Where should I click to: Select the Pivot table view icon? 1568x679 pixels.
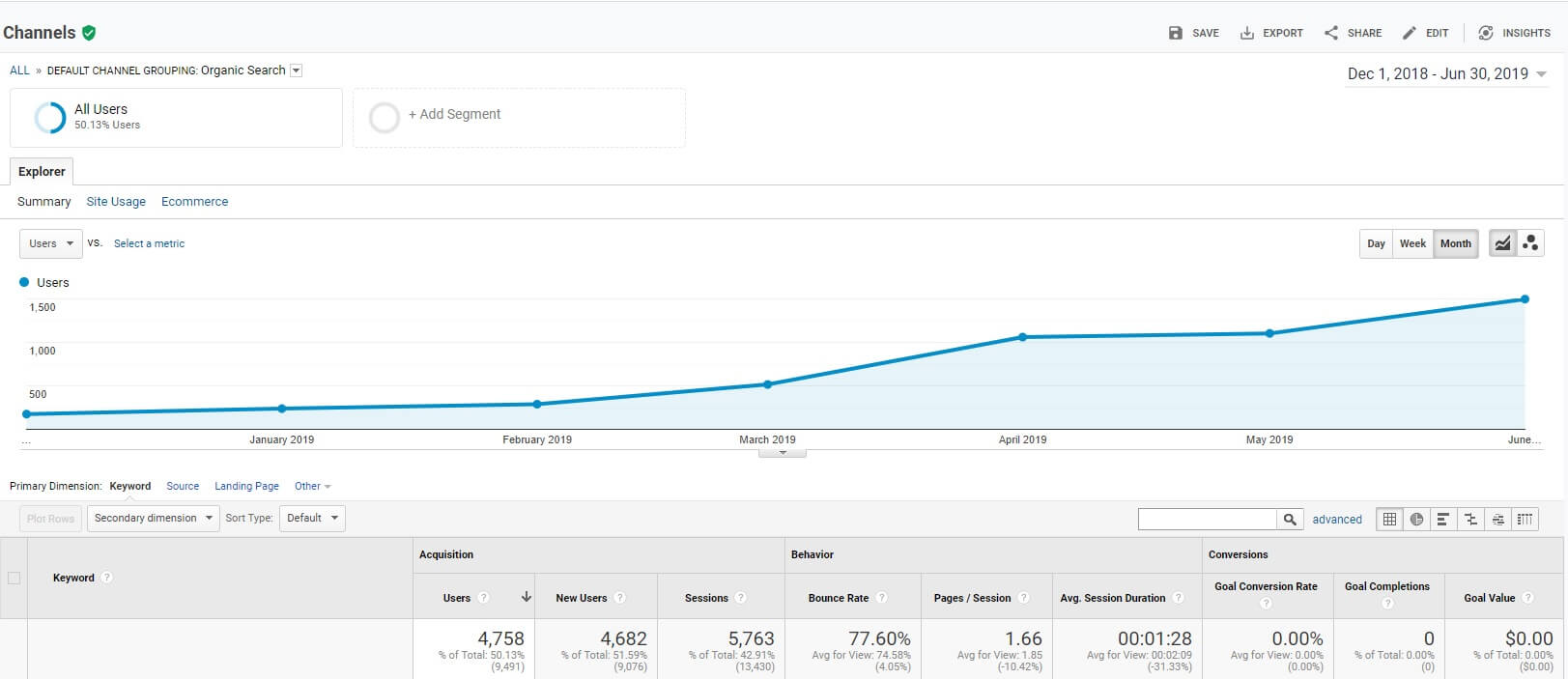pos(1525,520)
